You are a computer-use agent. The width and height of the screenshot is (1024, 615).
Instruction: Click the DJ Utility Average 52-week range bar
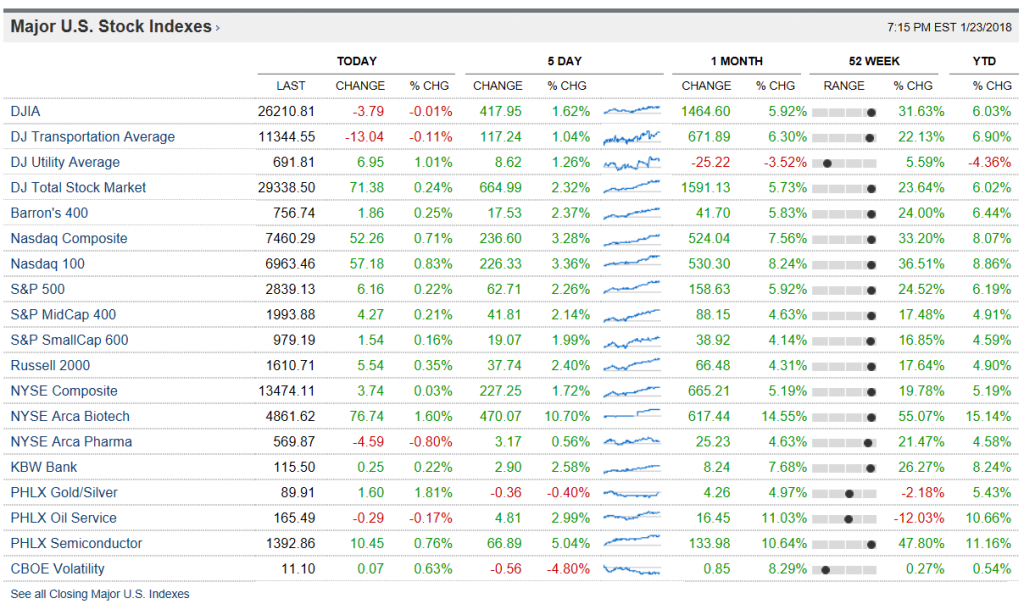(844, 162)
